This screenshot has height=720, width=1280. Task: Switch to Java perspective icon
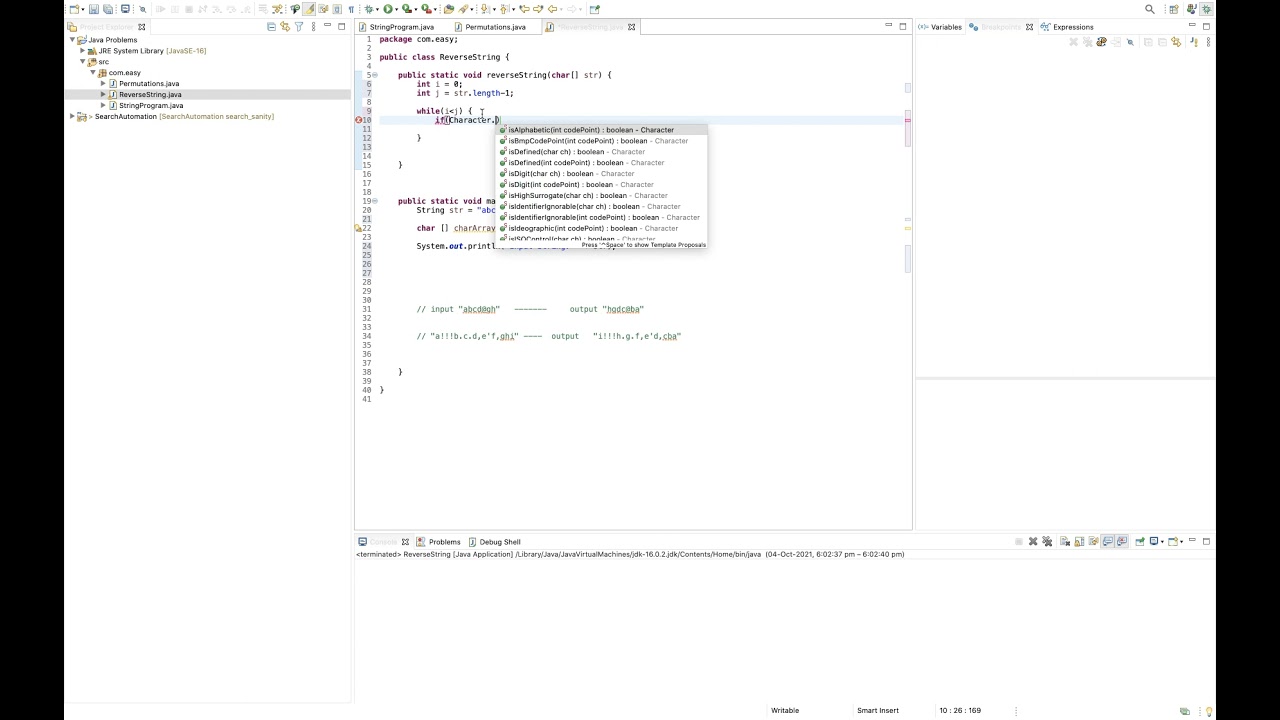[x=1193, y=9]
